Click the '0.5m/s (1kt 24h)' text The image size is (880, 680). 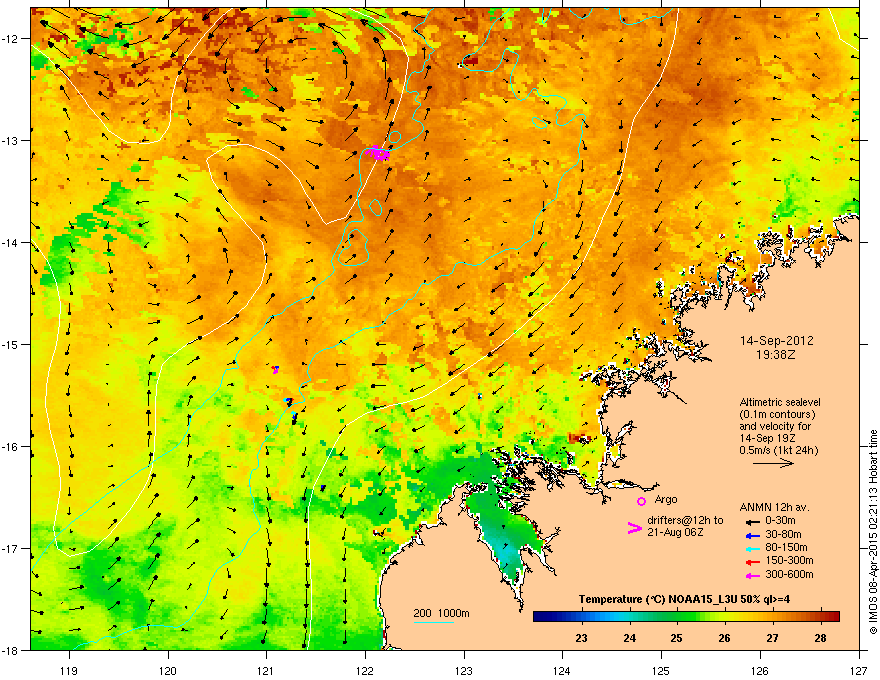[x=778, y=450]
